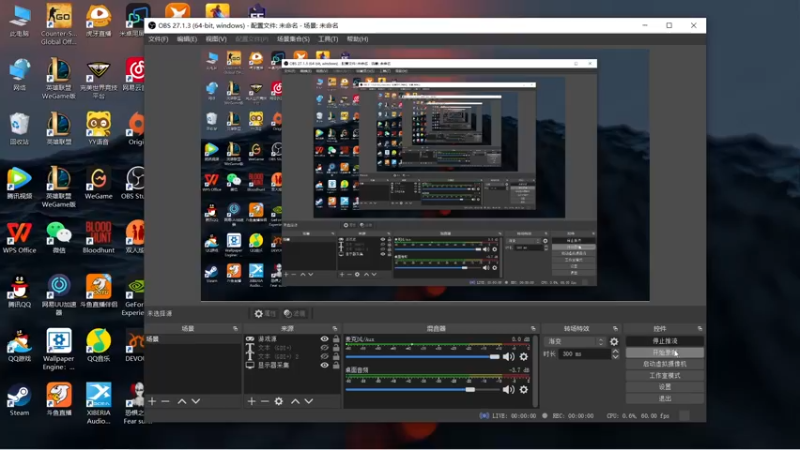
Task: Click the 开始录制 start recording button
Action: [665, 353]
